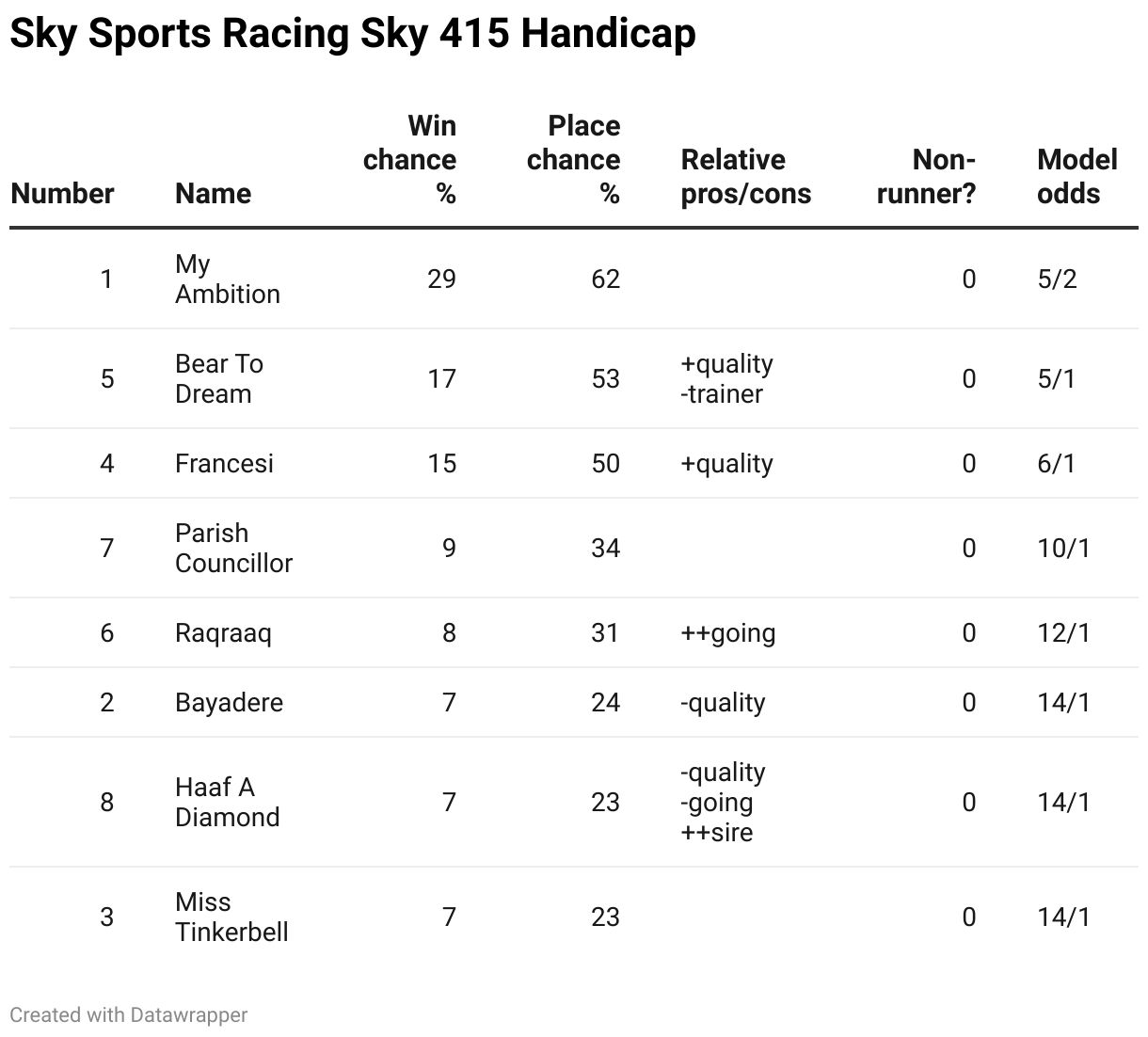Viewport: 1148px width, 1037px height.
Task: Select the Win chance % header
Action: [409, 159]
